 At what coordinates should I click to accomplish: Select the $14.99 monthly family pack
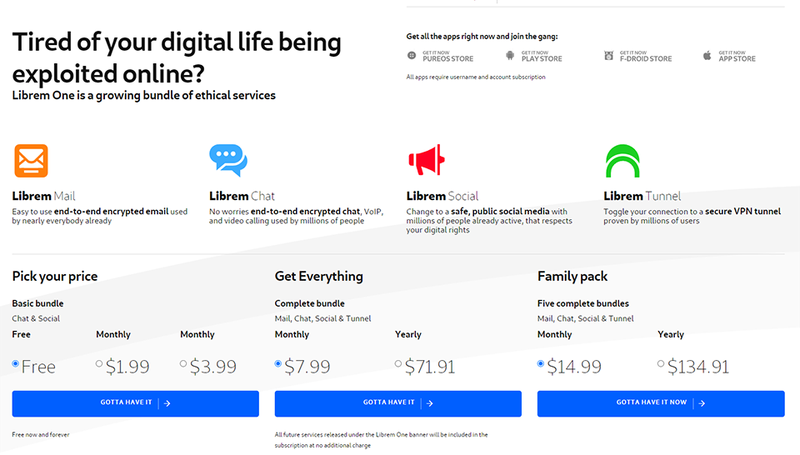pos(541,364)
